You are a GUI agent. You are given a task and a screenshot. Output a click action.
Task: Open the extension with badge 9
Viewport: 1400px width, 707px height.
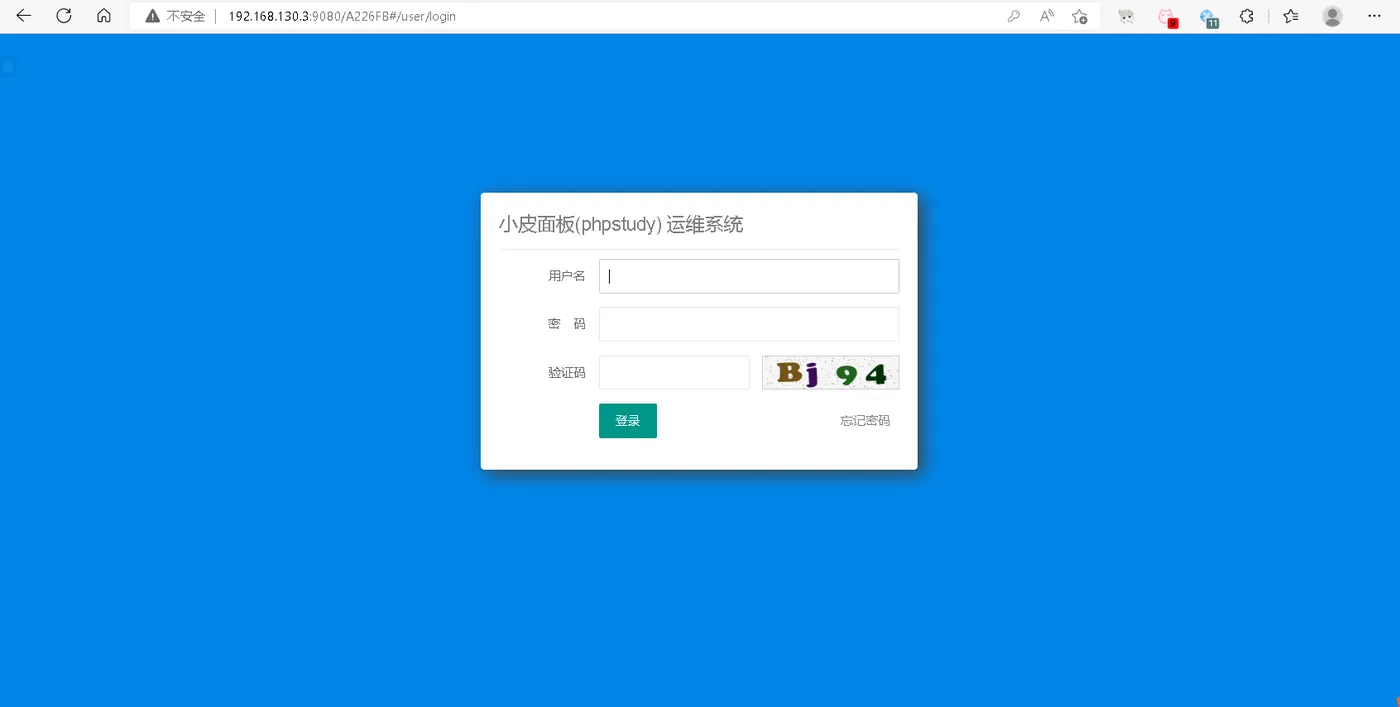pyautogui.click(x=1167, y=16)
